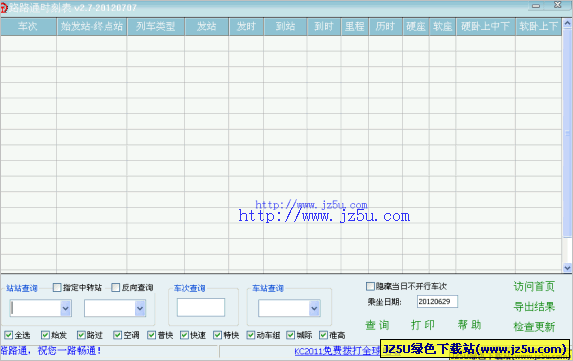Click the 到站 column header
This screenshot has height=361, width=573.
tap(285, 26)
